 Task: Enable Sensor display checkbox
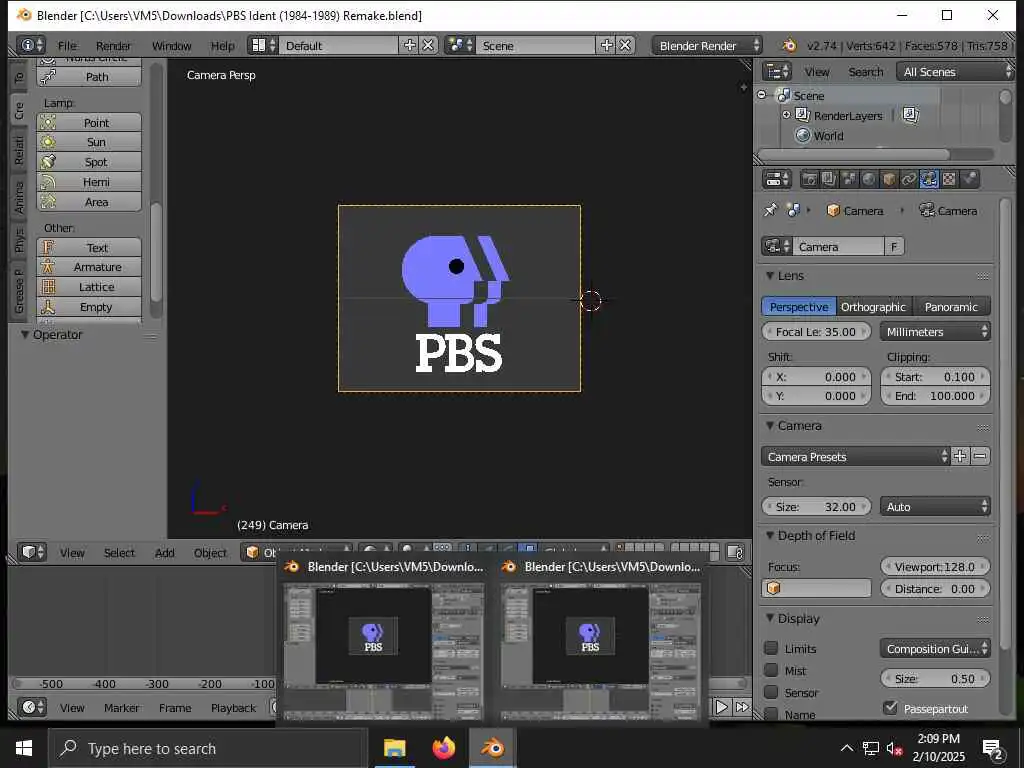(x=771, y=692)
